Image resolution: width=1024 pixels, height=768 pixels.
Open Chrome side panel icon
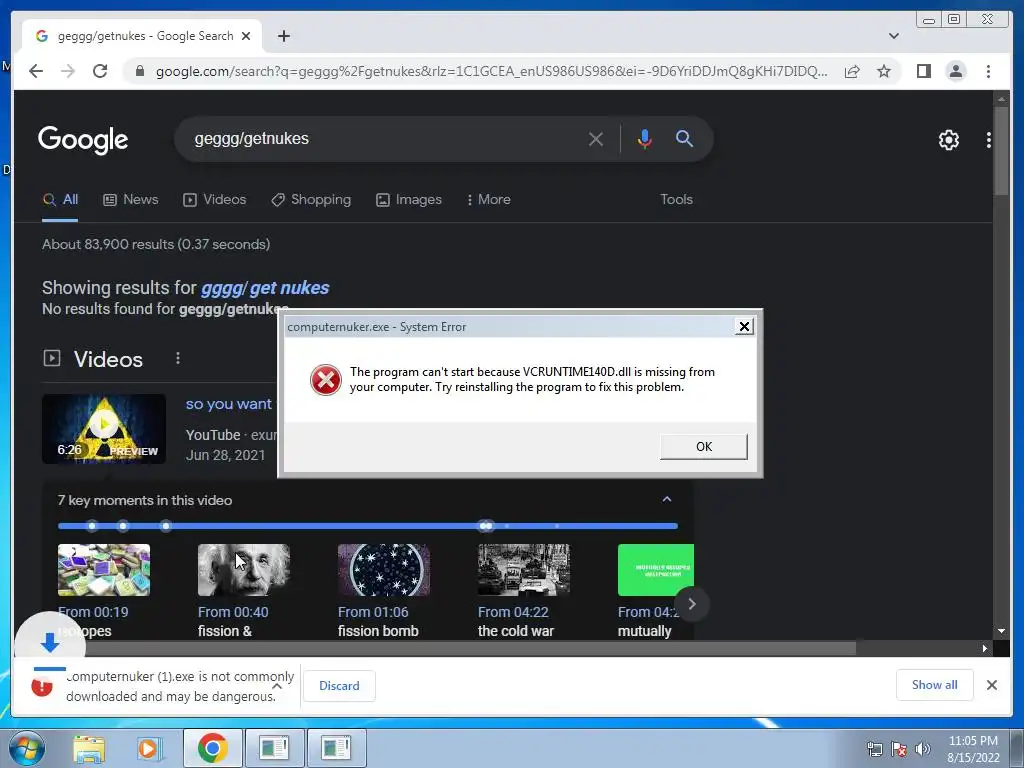pos(923,71)
